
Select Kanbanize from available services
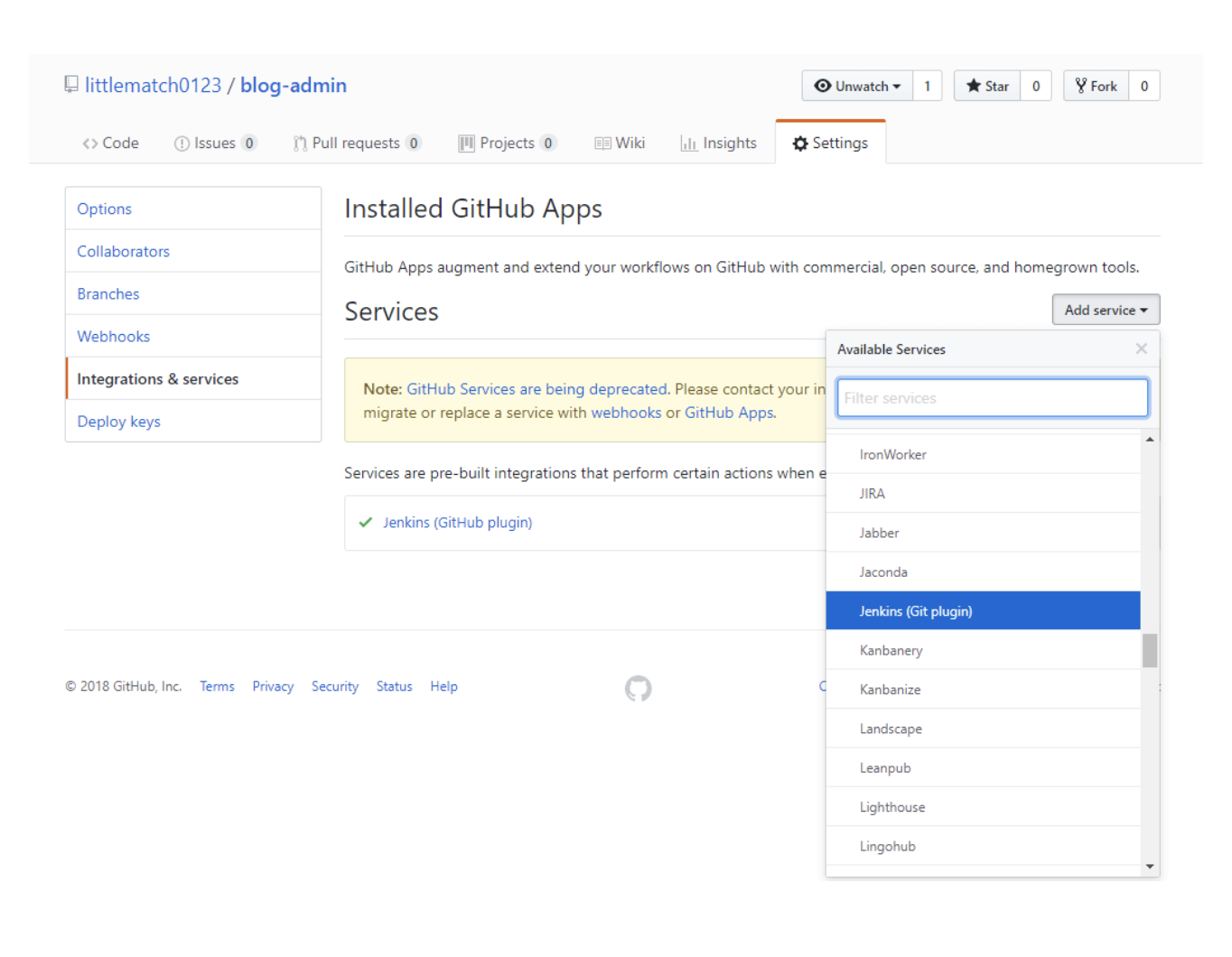pos(984,689)
